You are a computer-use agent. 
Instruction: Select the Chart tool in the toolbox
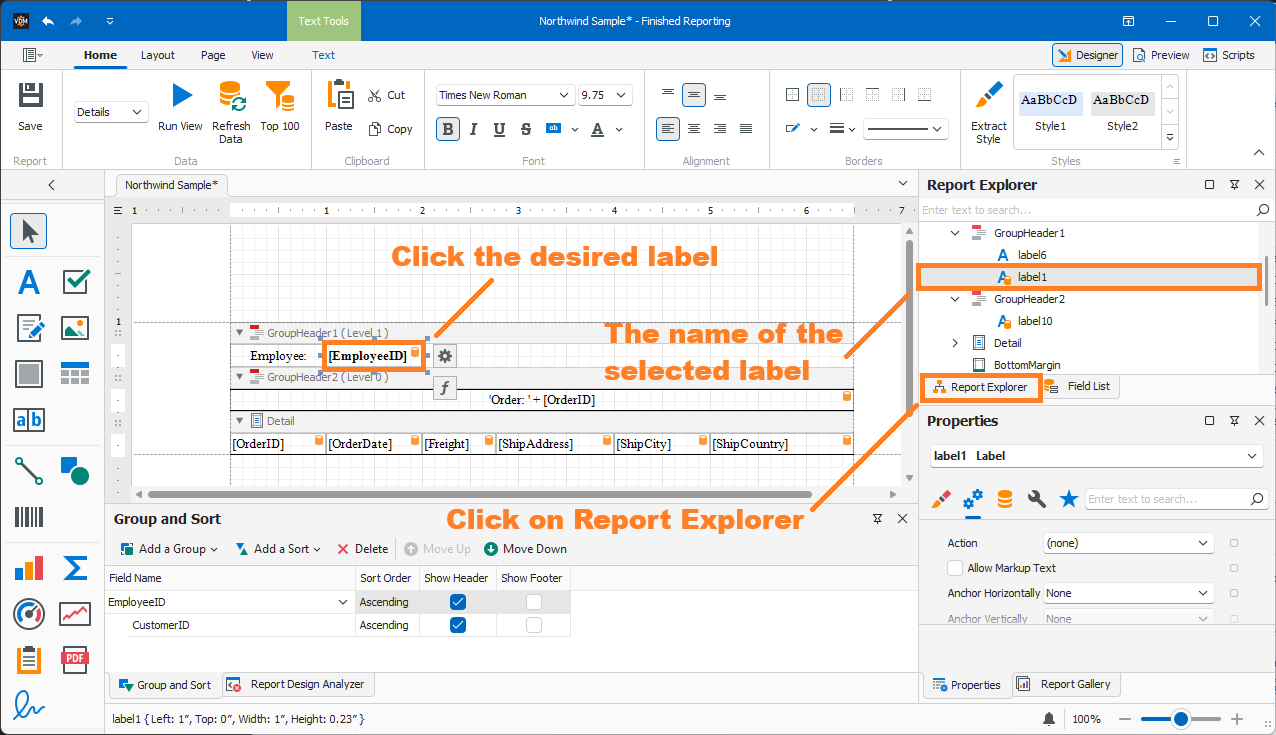(x=28, y=567)
